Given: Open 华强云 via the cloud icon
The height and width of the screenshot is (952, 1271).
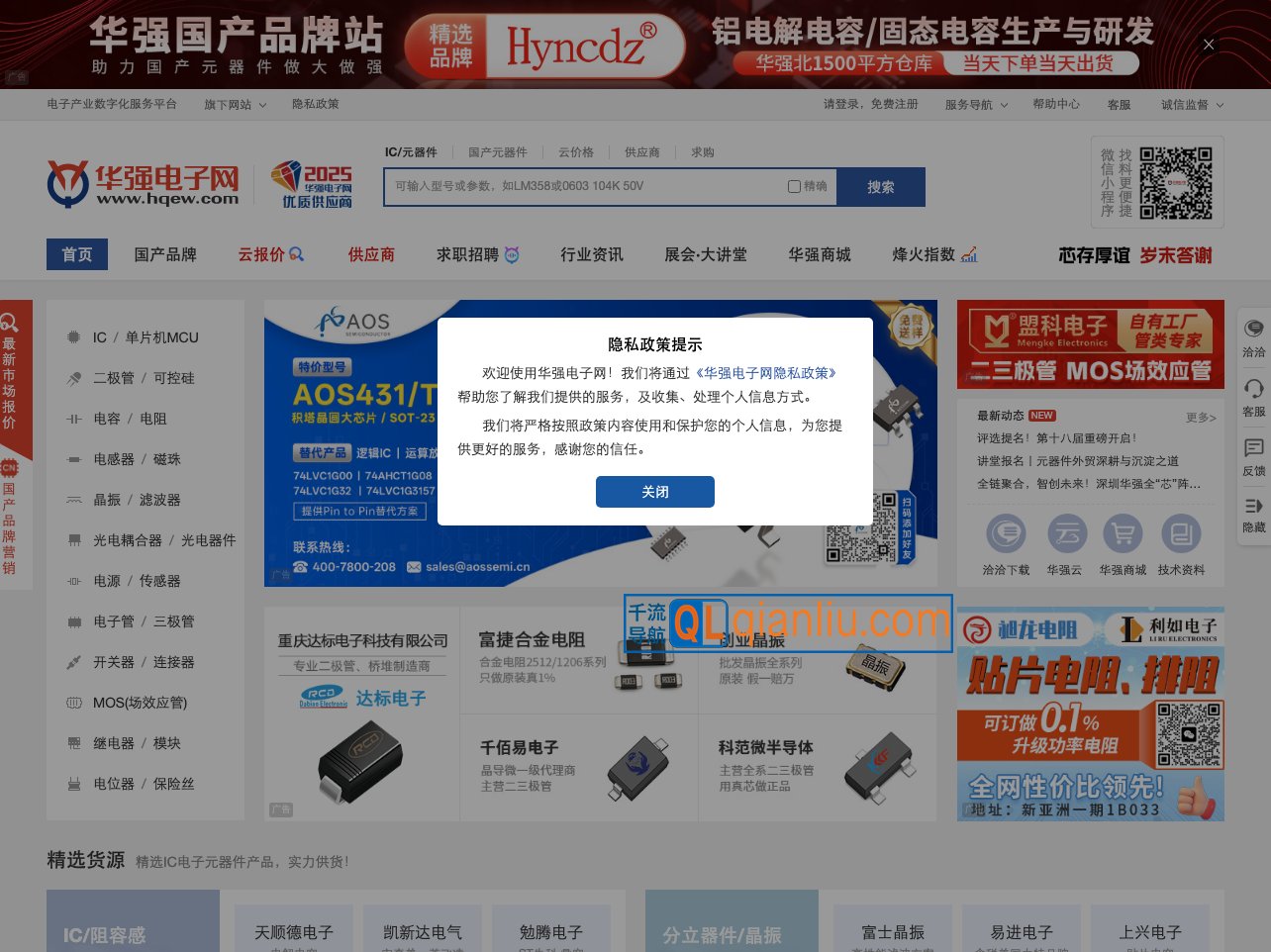Looking at the screenshot, I should point(1067,533).
